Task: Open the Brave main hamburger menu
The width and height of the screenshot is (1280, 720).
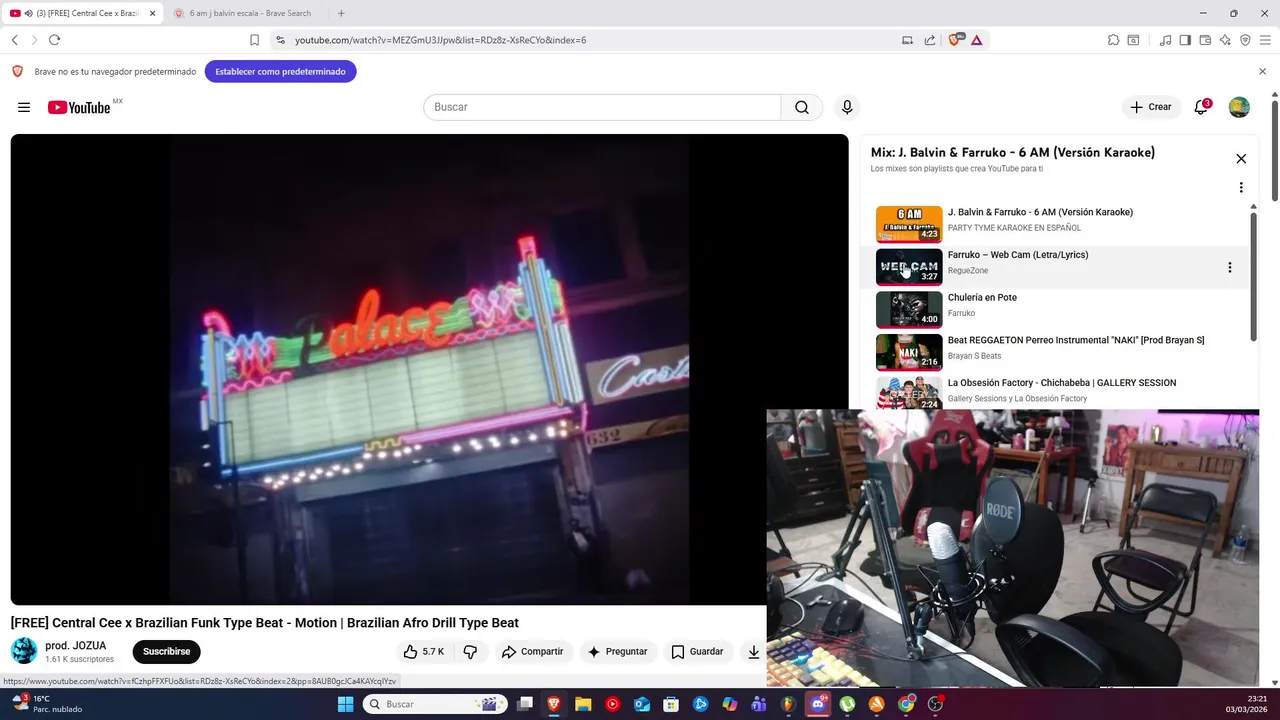Action: (1265, 40)
